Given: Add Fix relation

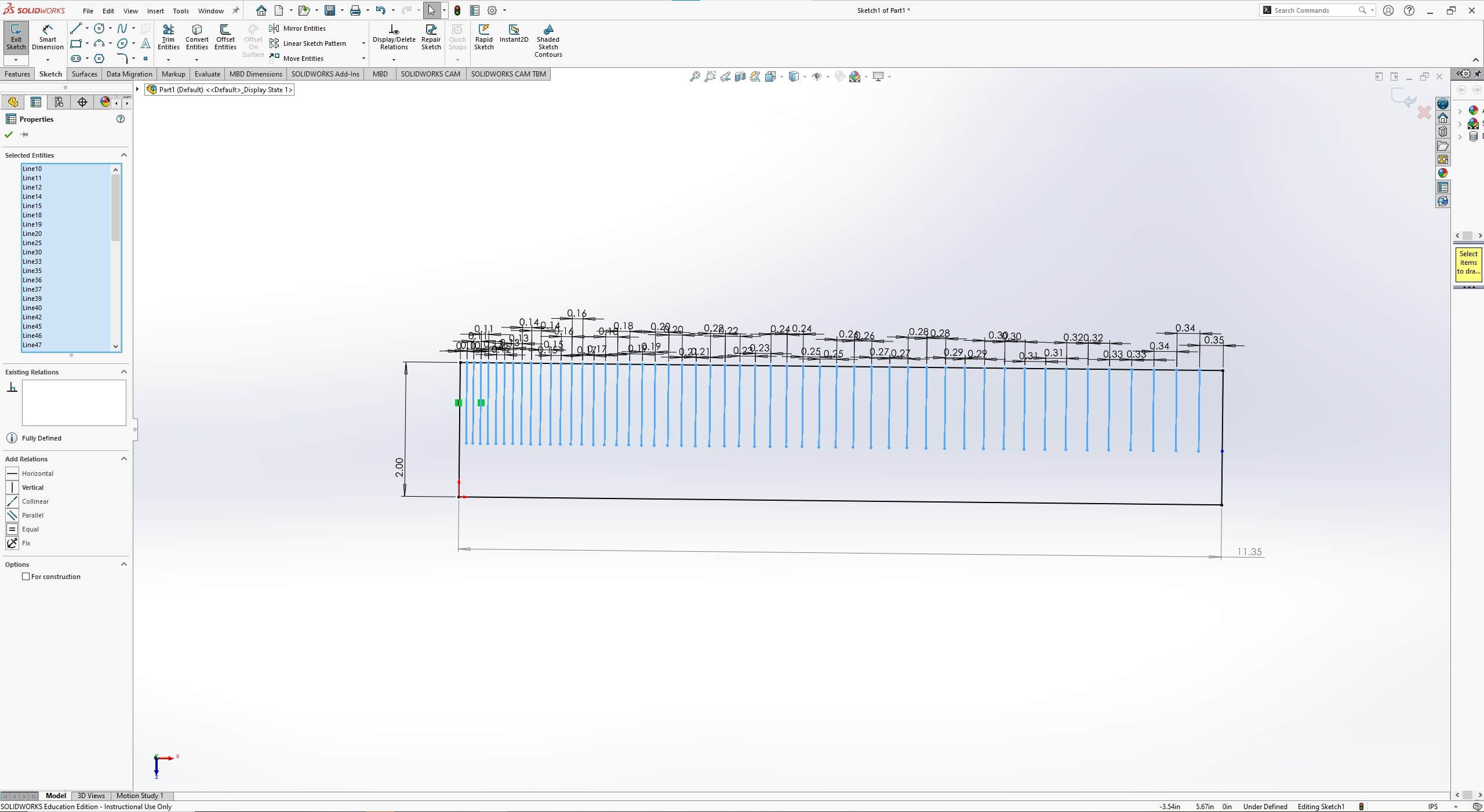Looking at the screenshot, I should tap(18, 543).
